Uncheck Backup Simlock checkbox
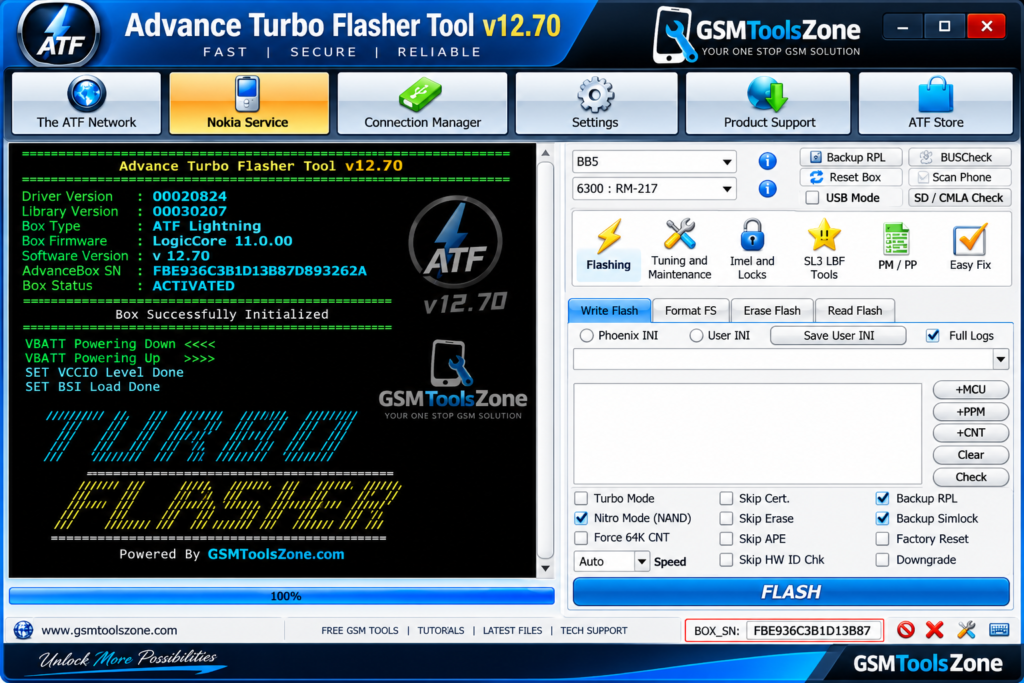Screen dimensions: 1024x683 pos(882,518)
